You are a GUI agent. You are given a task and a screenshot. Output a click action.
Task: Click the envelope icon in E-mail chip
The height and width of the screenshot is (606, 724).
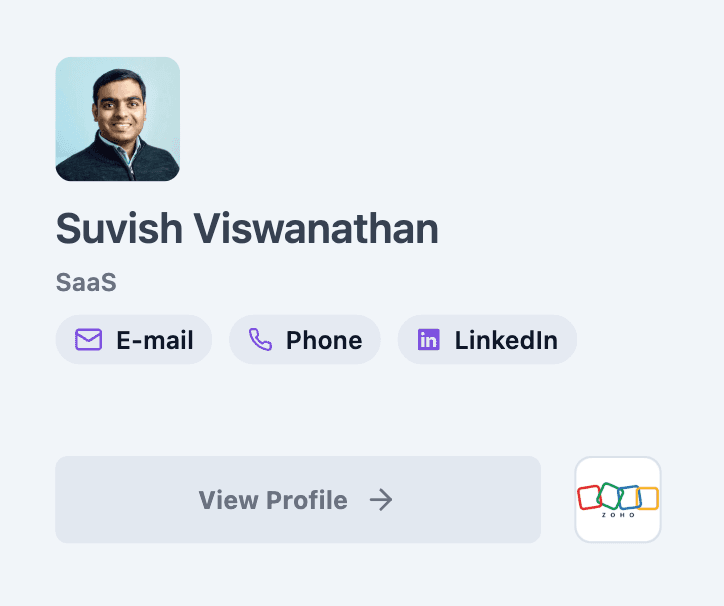(89, 340)
